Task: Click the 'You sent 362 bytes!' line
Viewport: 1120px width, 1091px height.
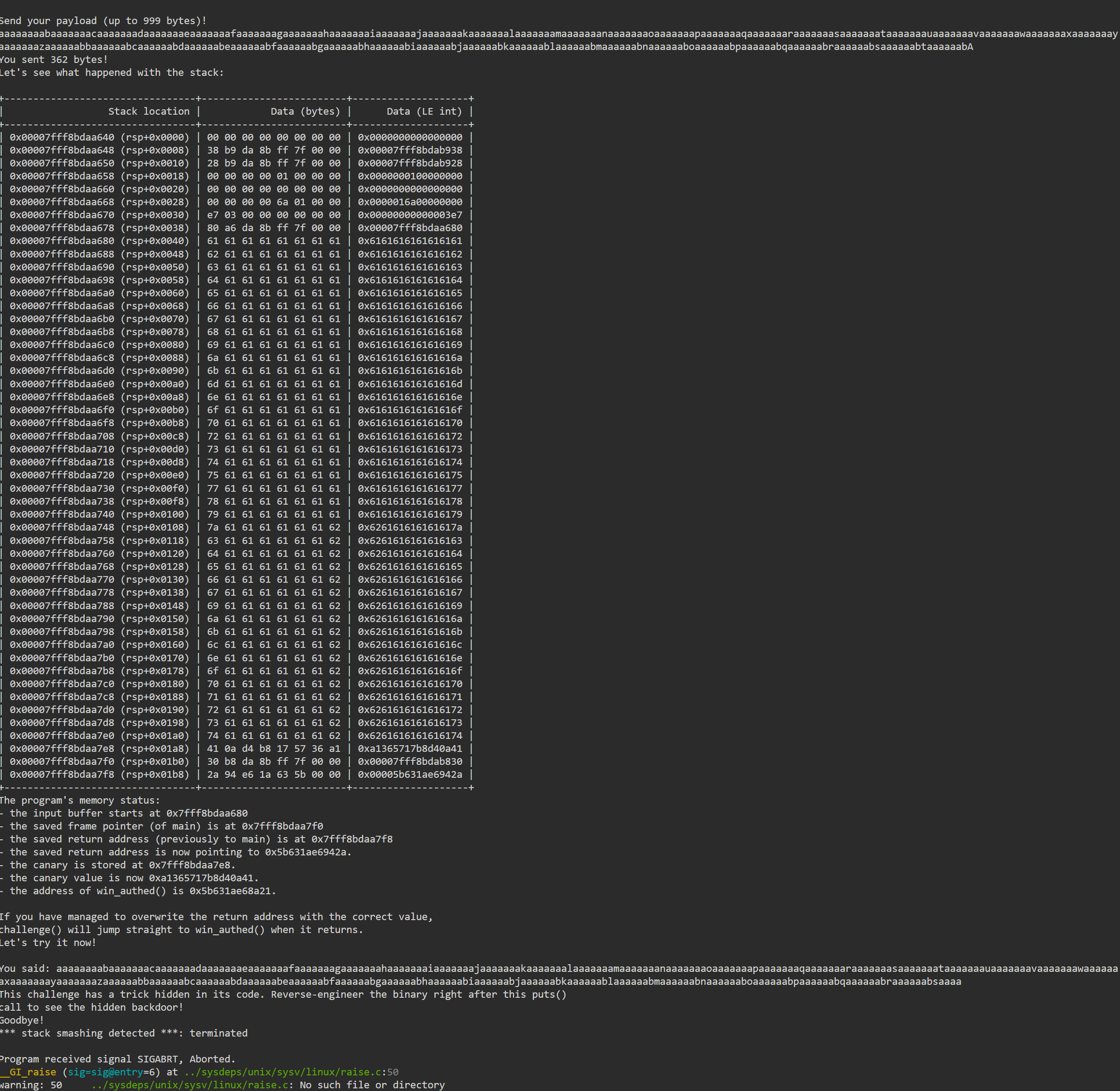Action: [x=54, y=60]
